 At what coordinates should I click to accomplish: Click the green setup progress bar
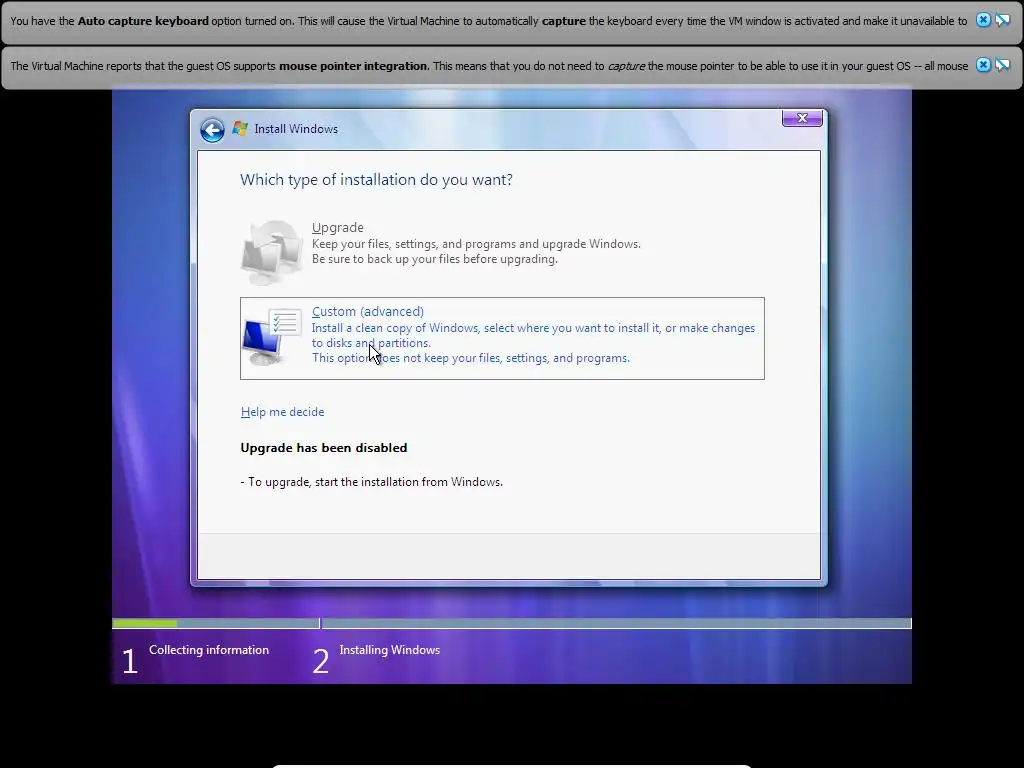point(145,624)
